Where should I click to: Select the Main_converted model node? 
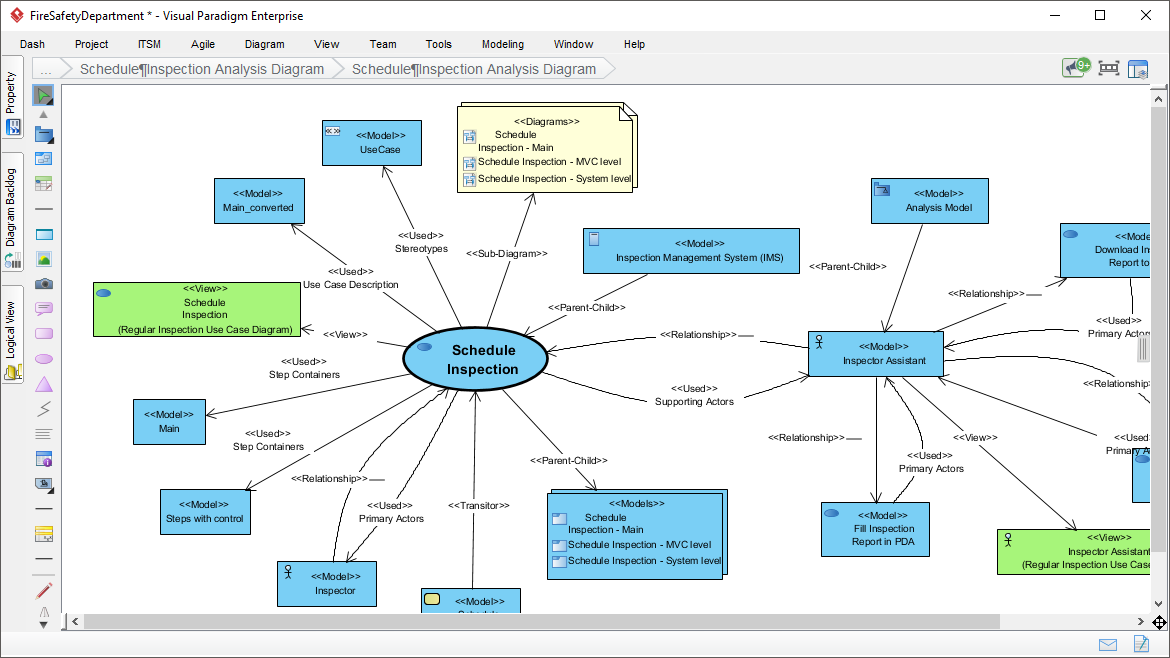click(x=259, y=201)
